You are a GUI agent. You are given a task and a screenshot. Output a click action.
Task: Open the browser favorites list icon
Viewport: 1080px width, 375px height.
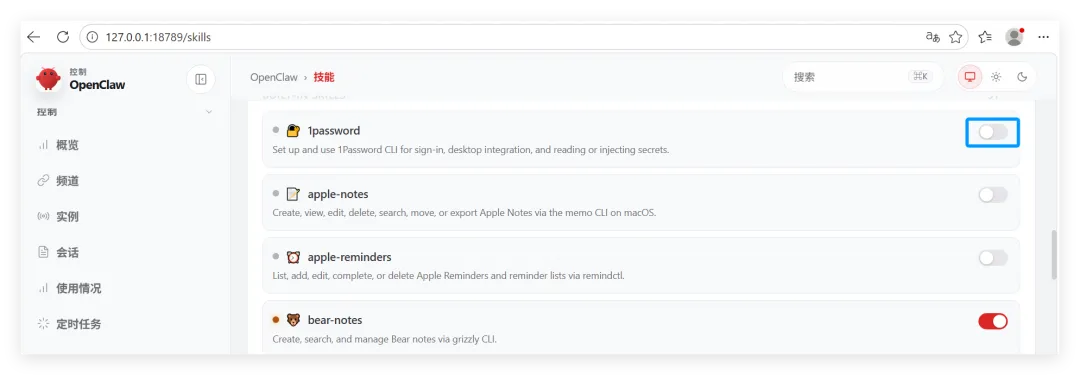click(x=985, y=37)
